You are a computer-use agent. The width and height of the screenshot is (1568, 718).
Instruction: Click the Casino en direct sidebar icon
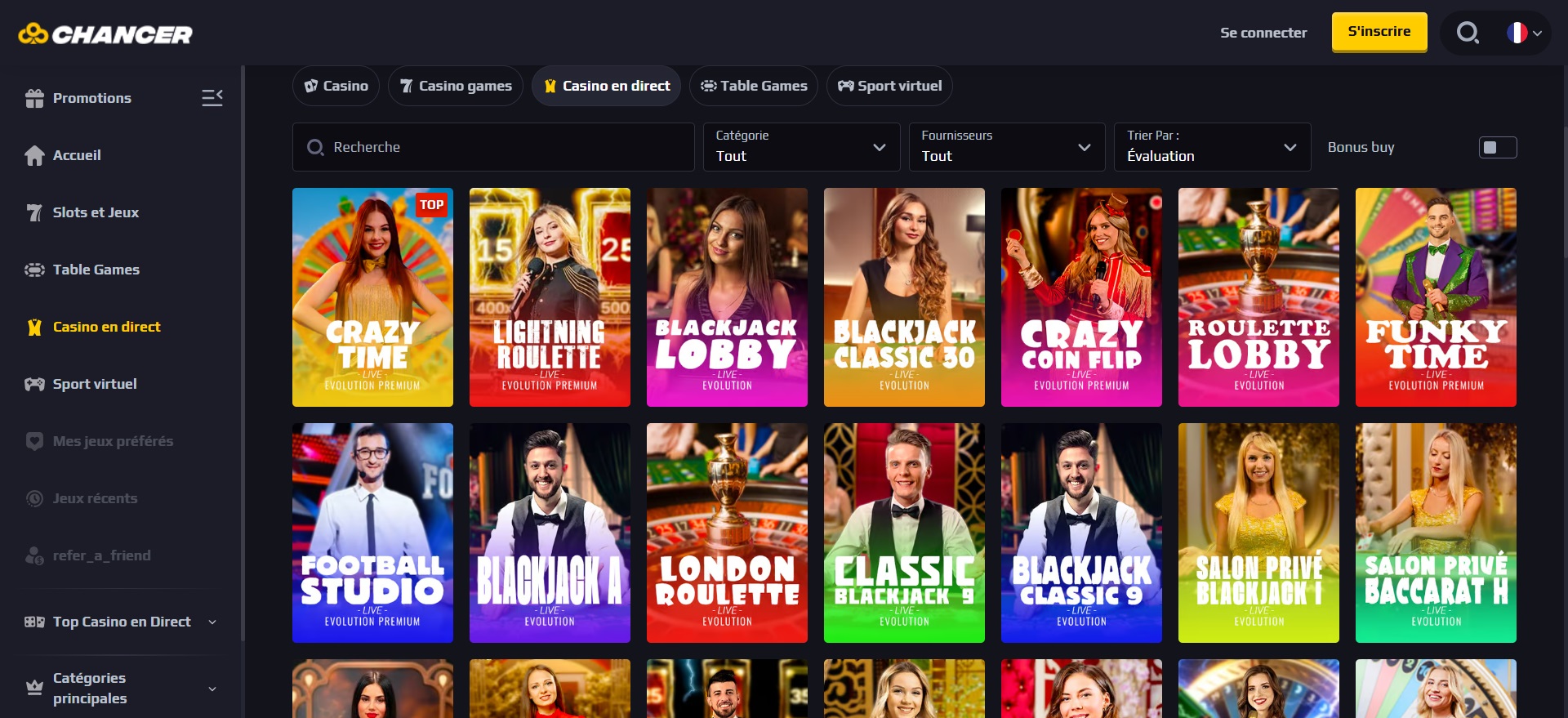(34, 327)
